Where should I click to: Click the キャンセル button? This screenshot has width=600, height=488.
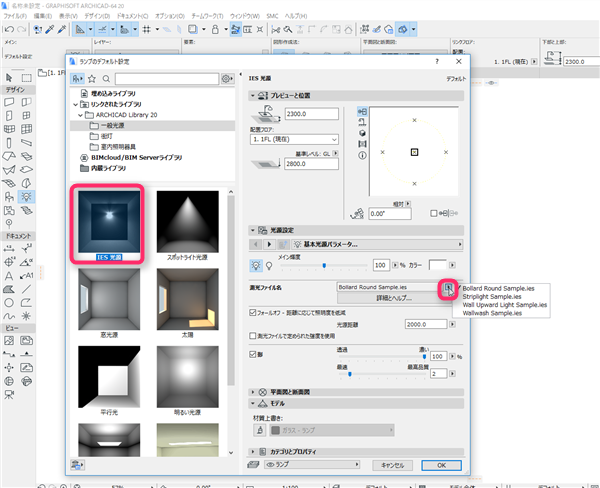(393, 465)
